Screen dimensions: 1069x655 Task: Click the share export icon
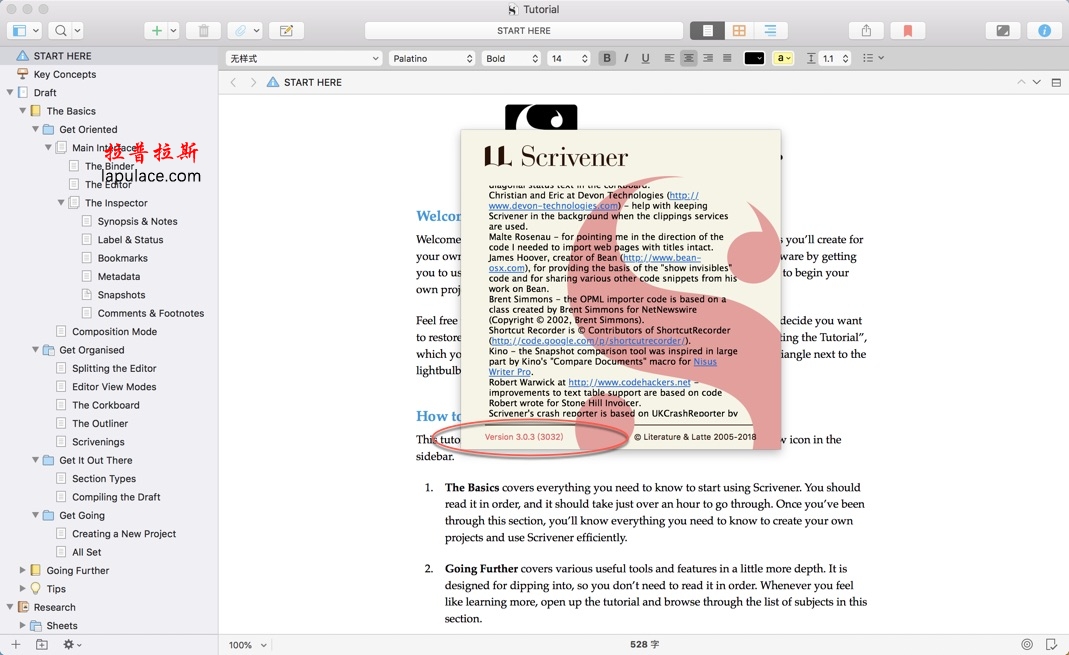point(866,31)
